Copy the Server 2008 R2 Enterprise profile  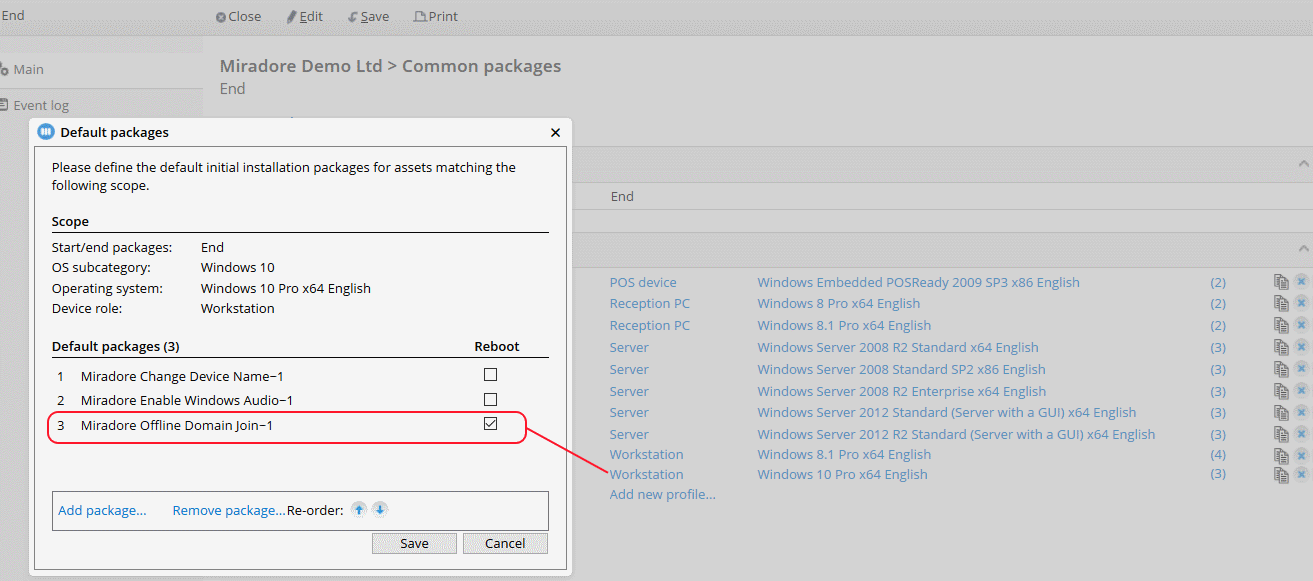pos(1281,391)
